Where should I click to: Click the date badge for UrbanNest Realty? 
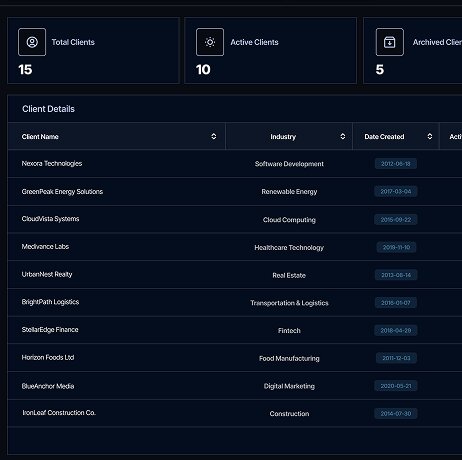pos(396,275)
